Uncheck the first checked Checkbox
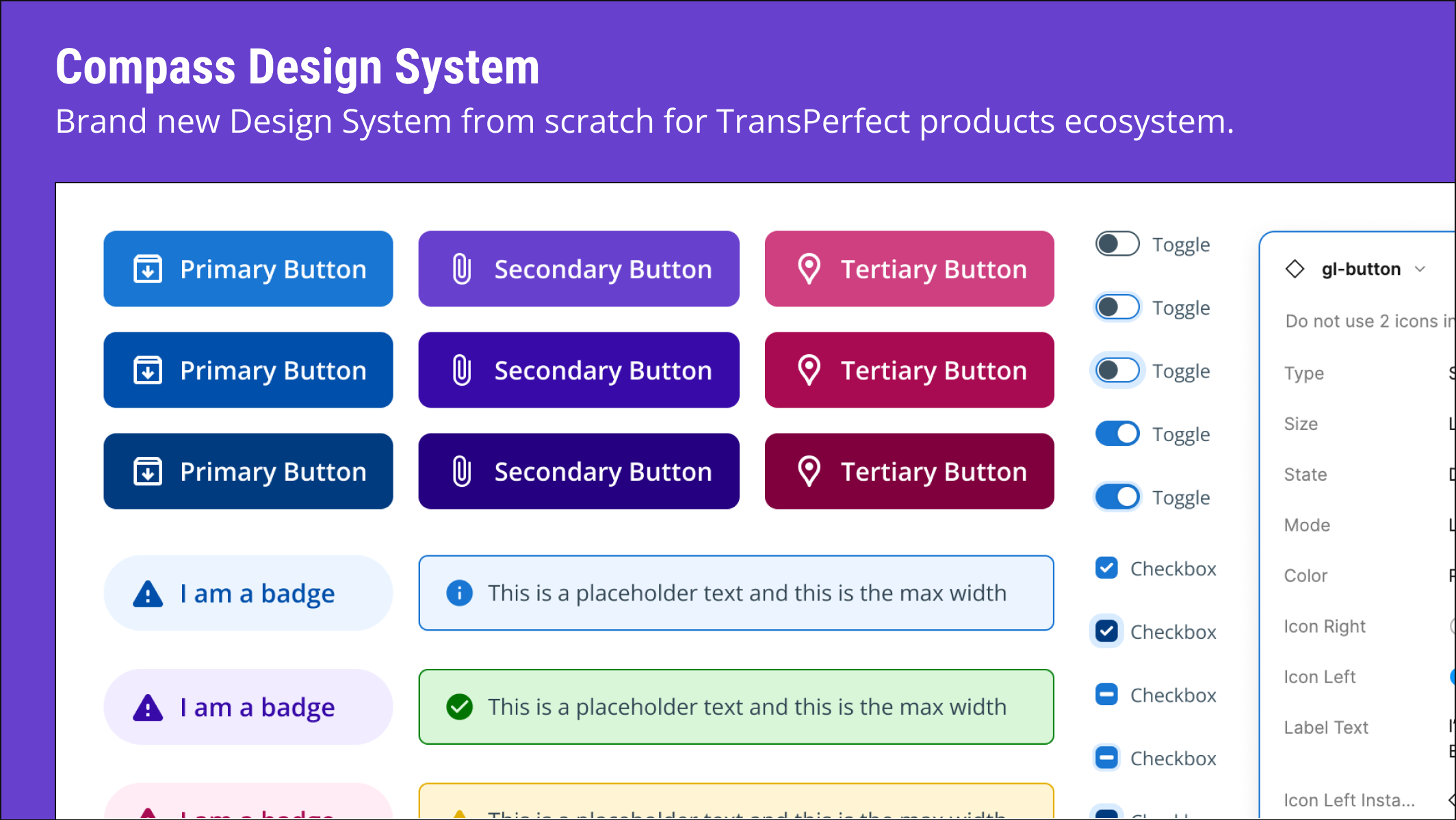Screen dimensions: 1456x820 (x=1106, y=568)
